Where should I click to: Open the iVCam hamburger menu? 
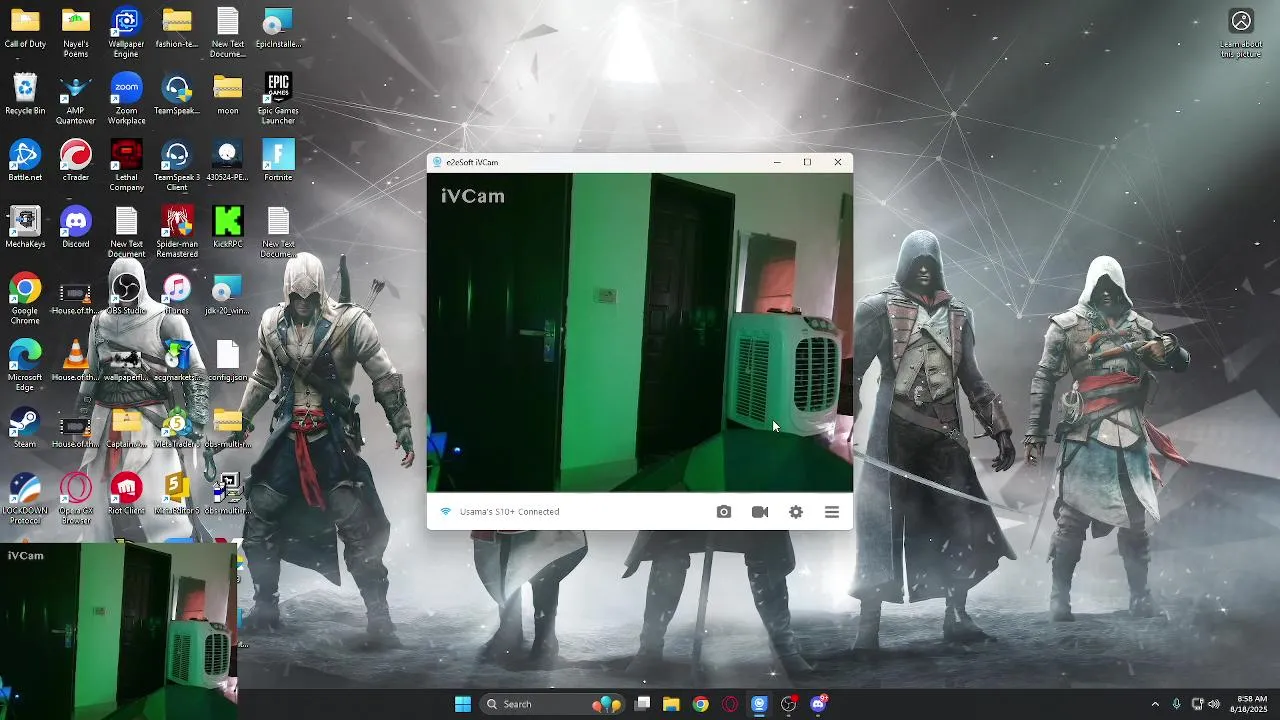[832, 512]
